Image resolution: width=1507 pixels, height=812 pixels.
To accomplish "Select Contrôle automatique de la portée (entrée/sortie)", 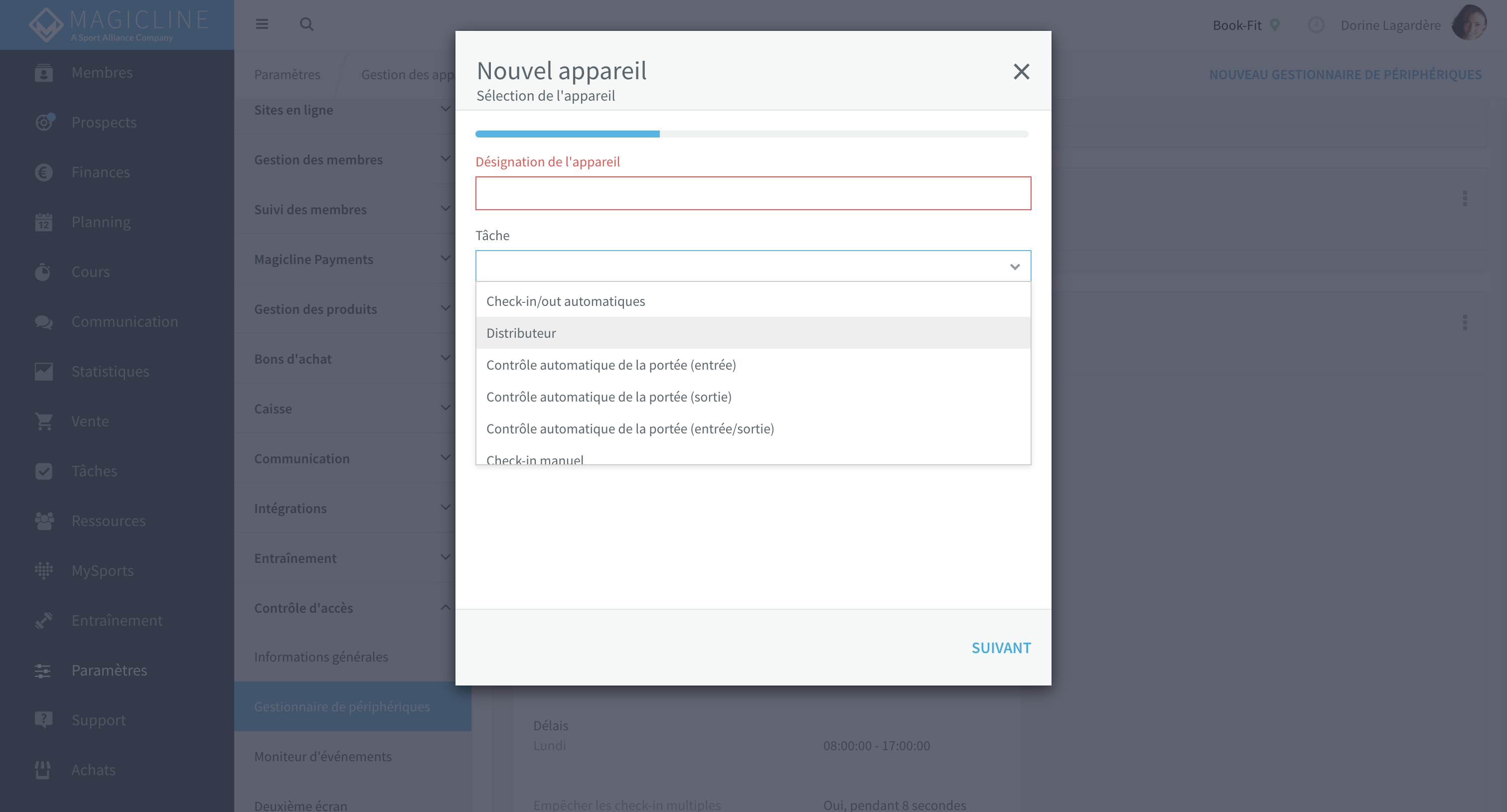I will tap(753, 428).
